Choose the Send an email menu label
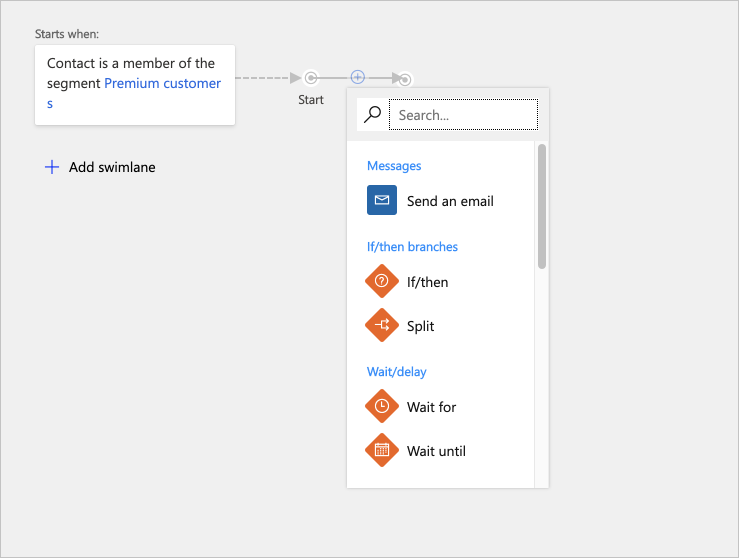The height and width of the screenshot is (558, 739). (450, 201)
